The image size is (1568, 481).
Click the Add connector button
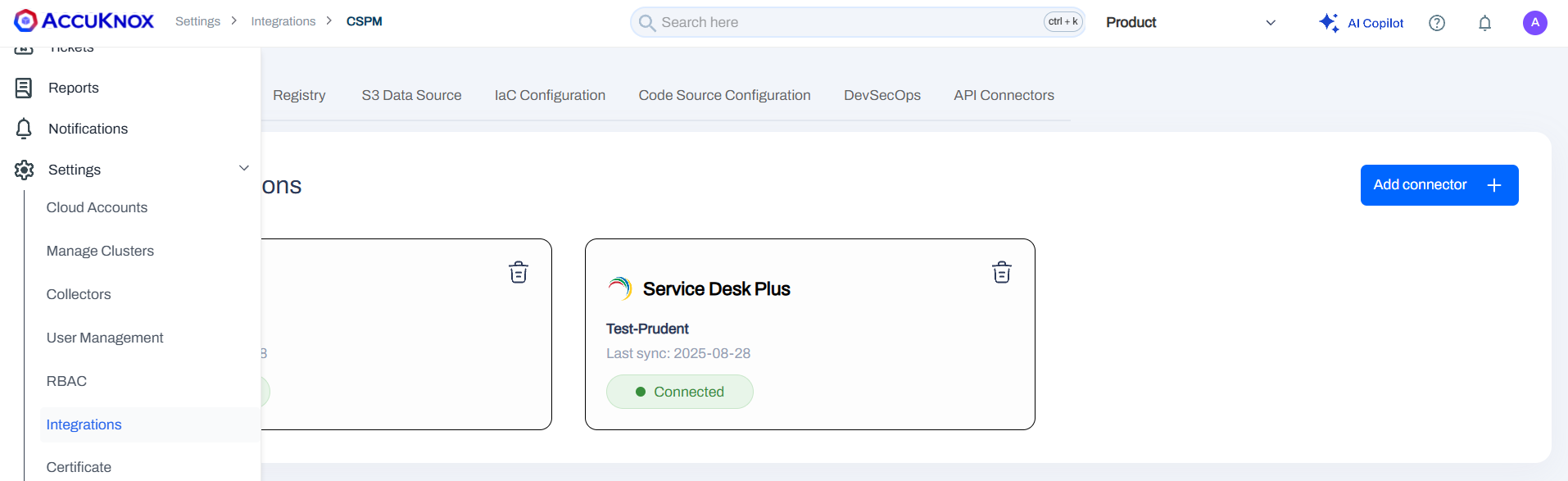tap(1439, 185)
